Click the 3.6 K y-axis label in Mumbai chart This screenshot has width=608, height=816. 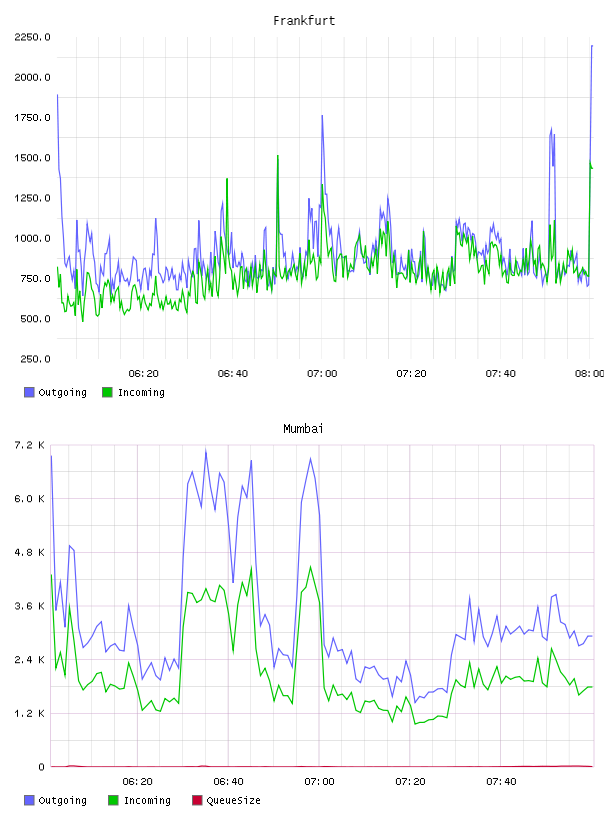point(30,606)
